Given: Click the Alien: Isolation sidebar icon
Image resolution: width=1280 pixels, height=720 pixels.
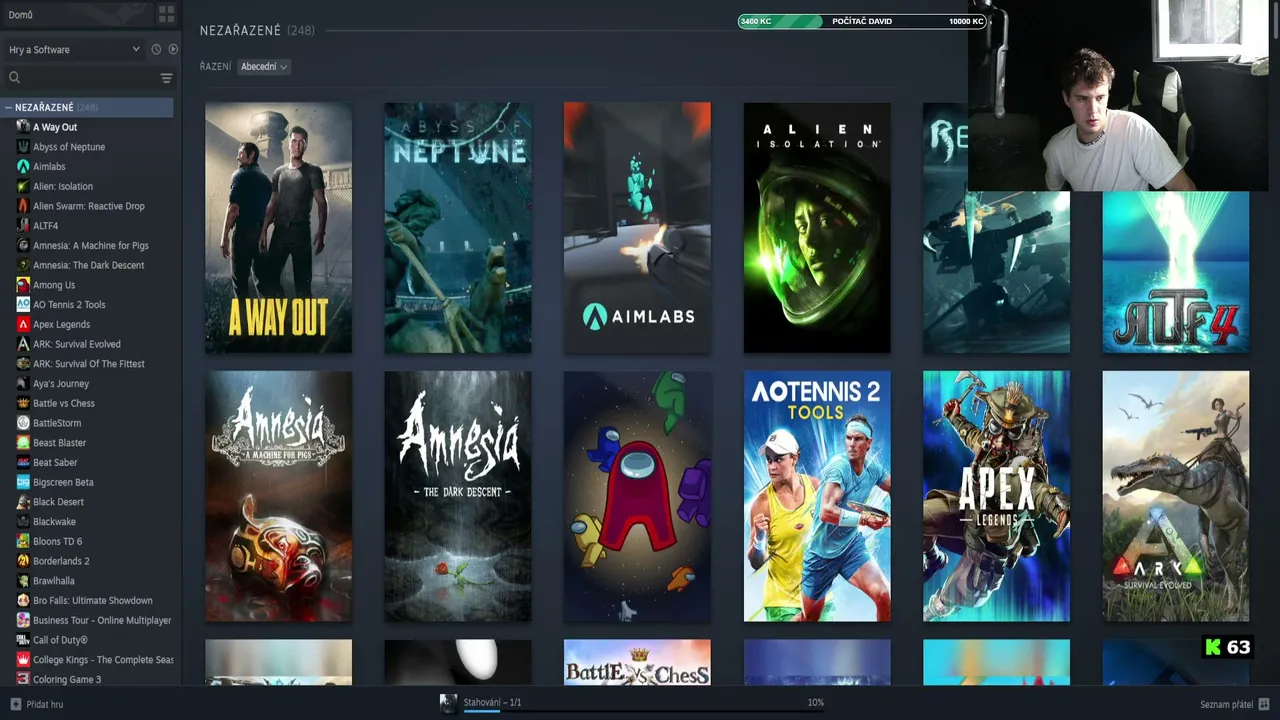Looking at the screenshot, I should [23, 186].
